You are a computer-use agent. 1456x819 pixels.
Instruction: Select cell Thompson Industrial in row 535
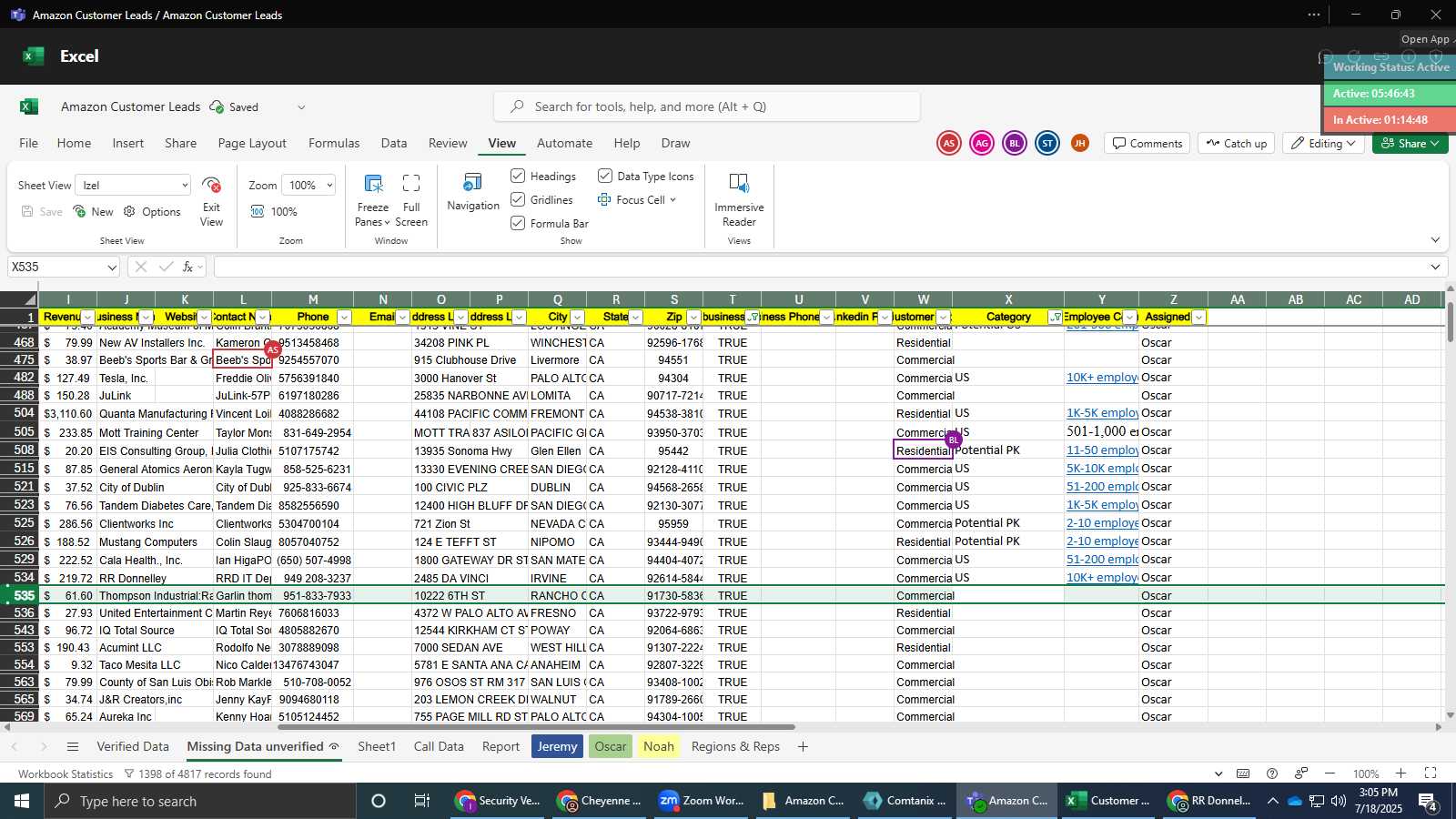click(155, 596)
